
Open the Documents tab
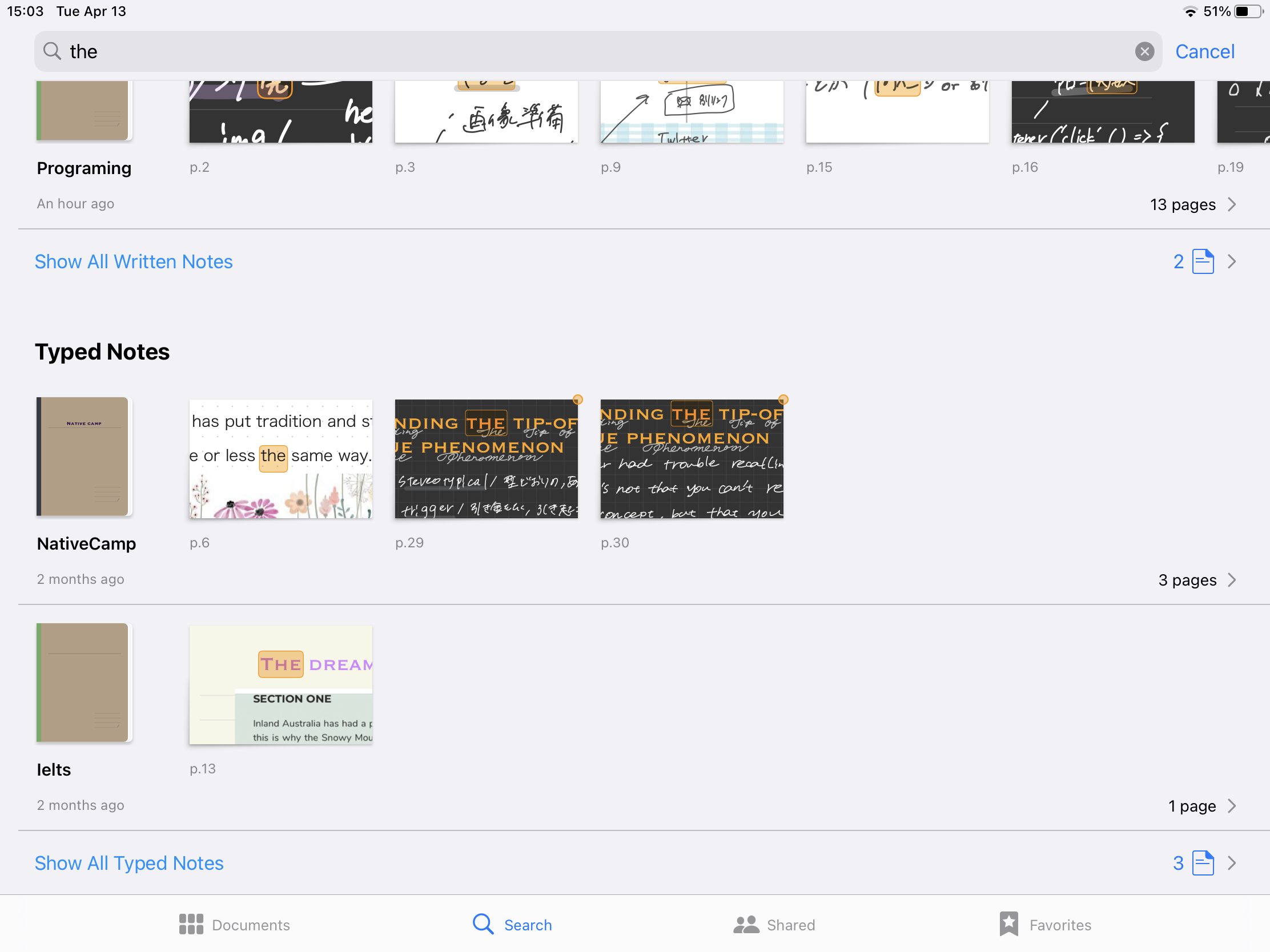coord(234,925)
